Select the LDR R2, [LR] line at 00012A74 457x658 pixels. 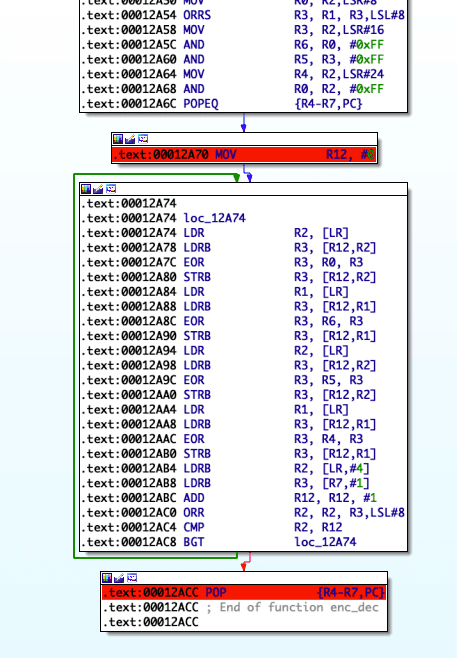coord(215,233)
